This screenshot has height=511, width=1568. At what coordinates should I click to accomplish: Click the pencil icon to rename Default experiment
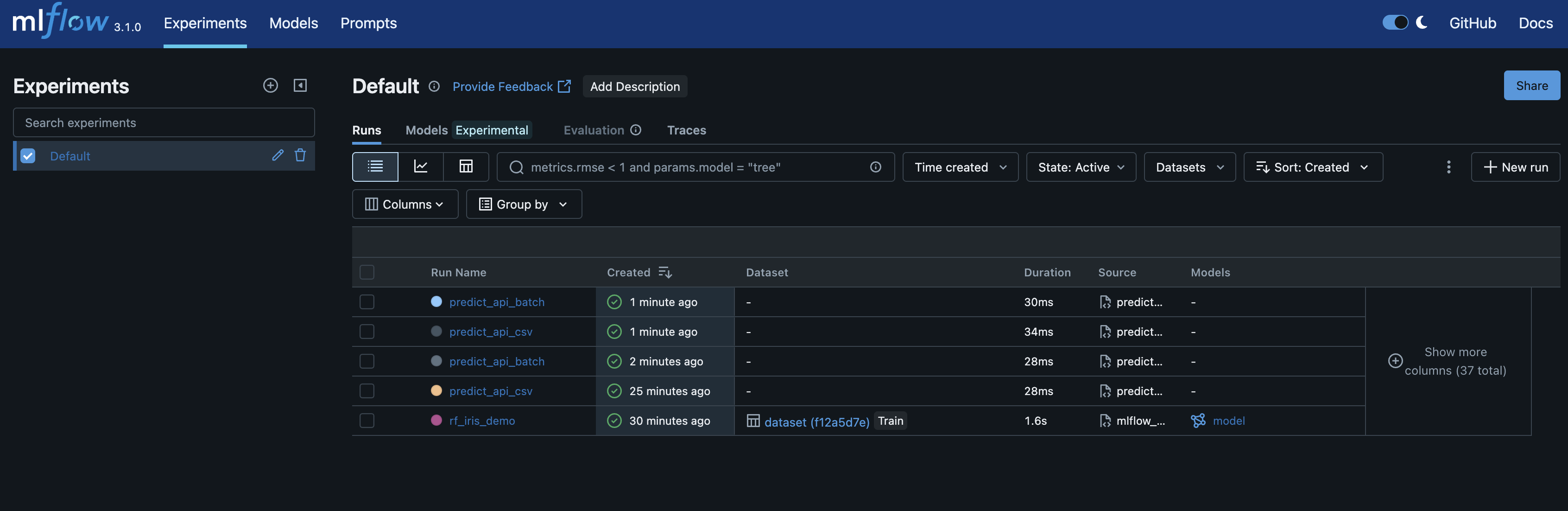[278, 155]
